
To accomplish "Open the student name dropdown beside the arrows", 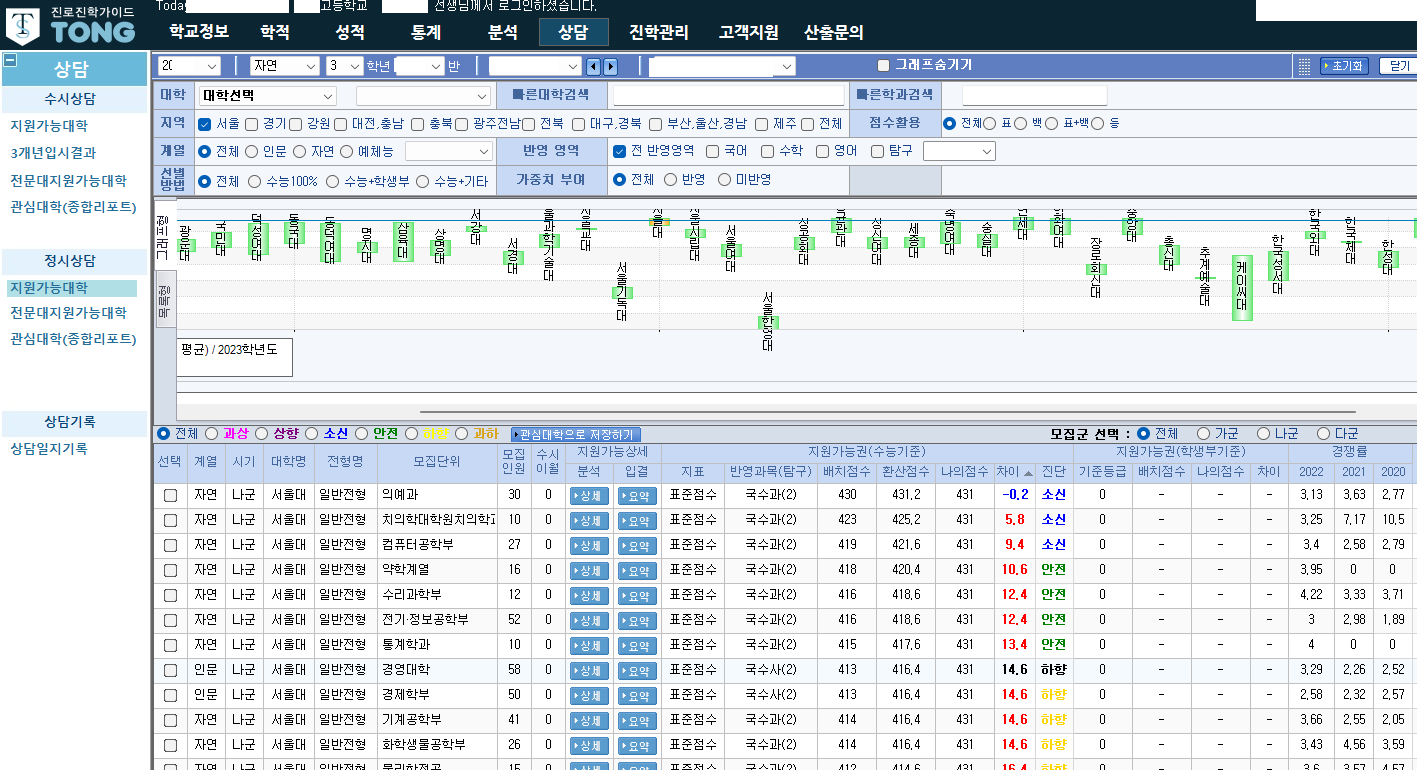I will pos(534,66).
